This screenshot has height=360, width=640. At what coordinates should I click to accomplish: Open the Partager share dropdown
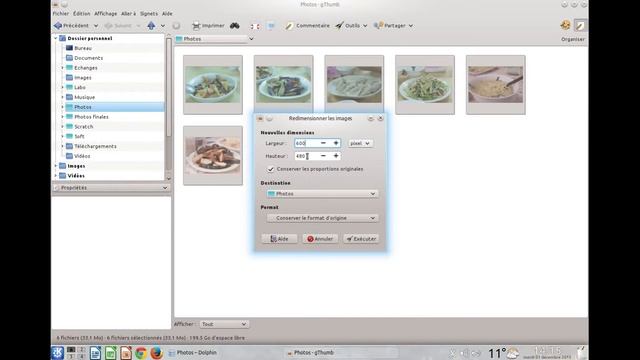(x=393, y=26)
